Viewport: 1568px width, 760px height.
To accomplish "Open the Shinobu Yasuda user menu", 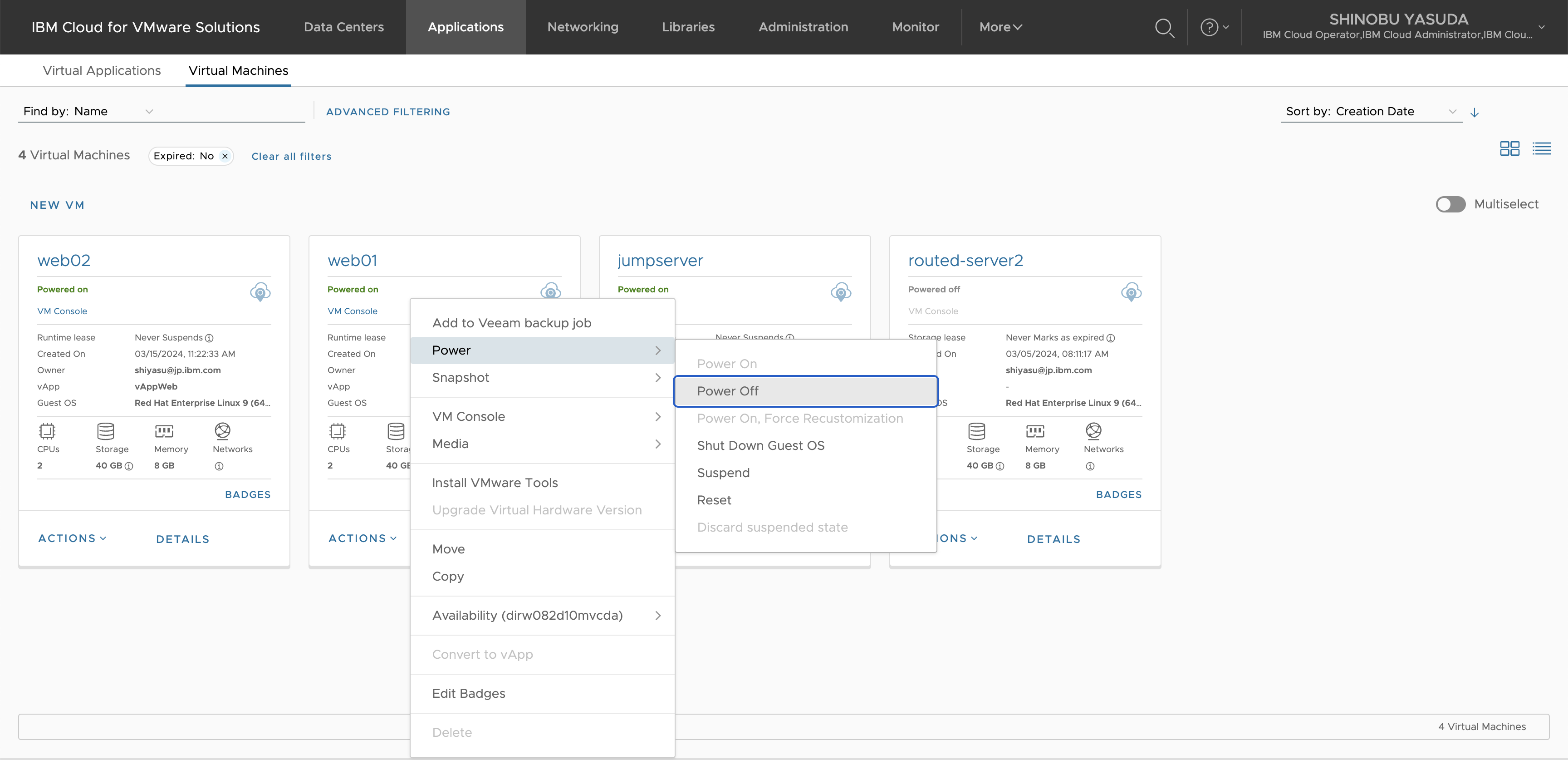I will point(1403,27).
